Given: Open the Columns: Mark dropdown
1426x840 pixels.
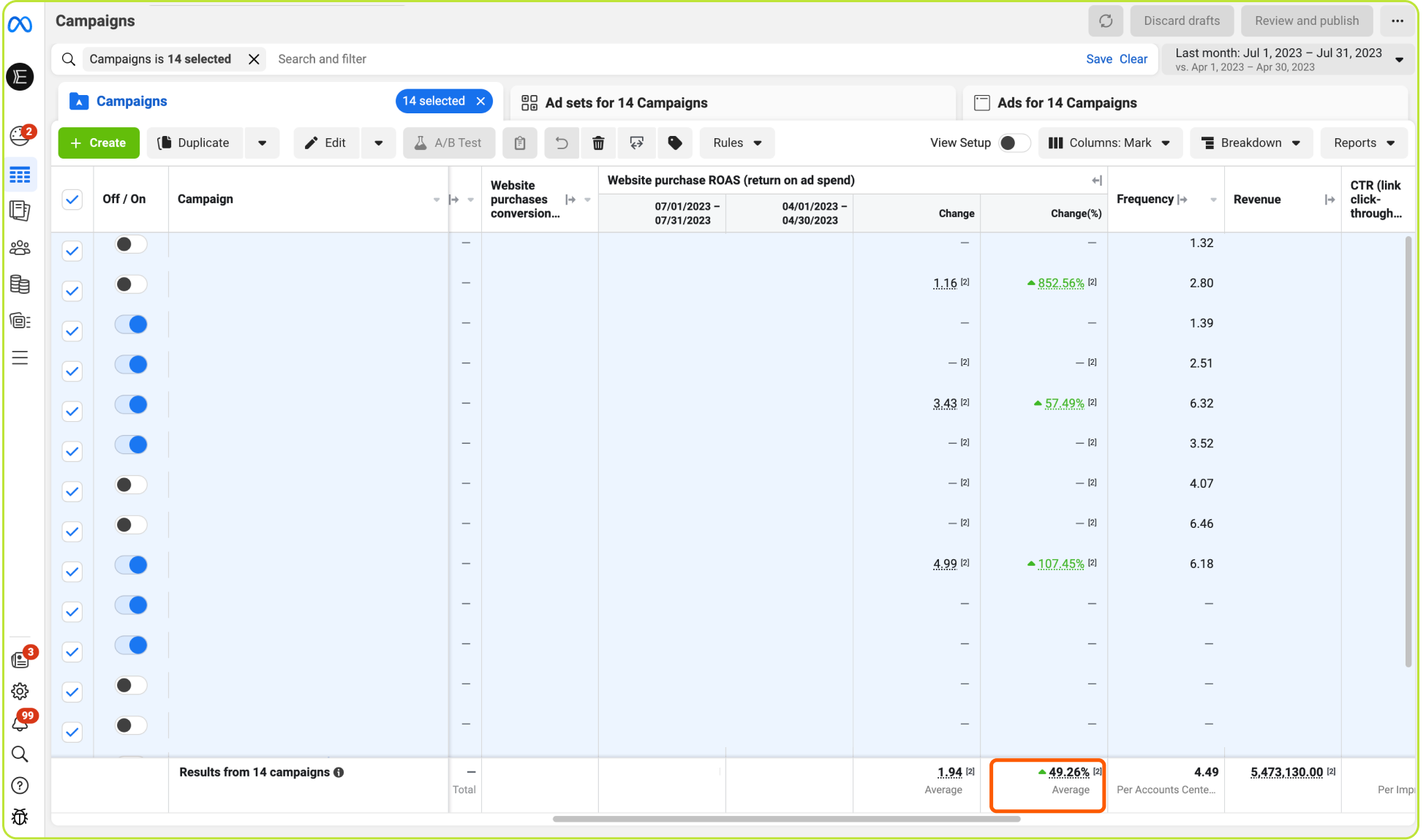Looking at the screenshot, I should tap(1109, 143).
